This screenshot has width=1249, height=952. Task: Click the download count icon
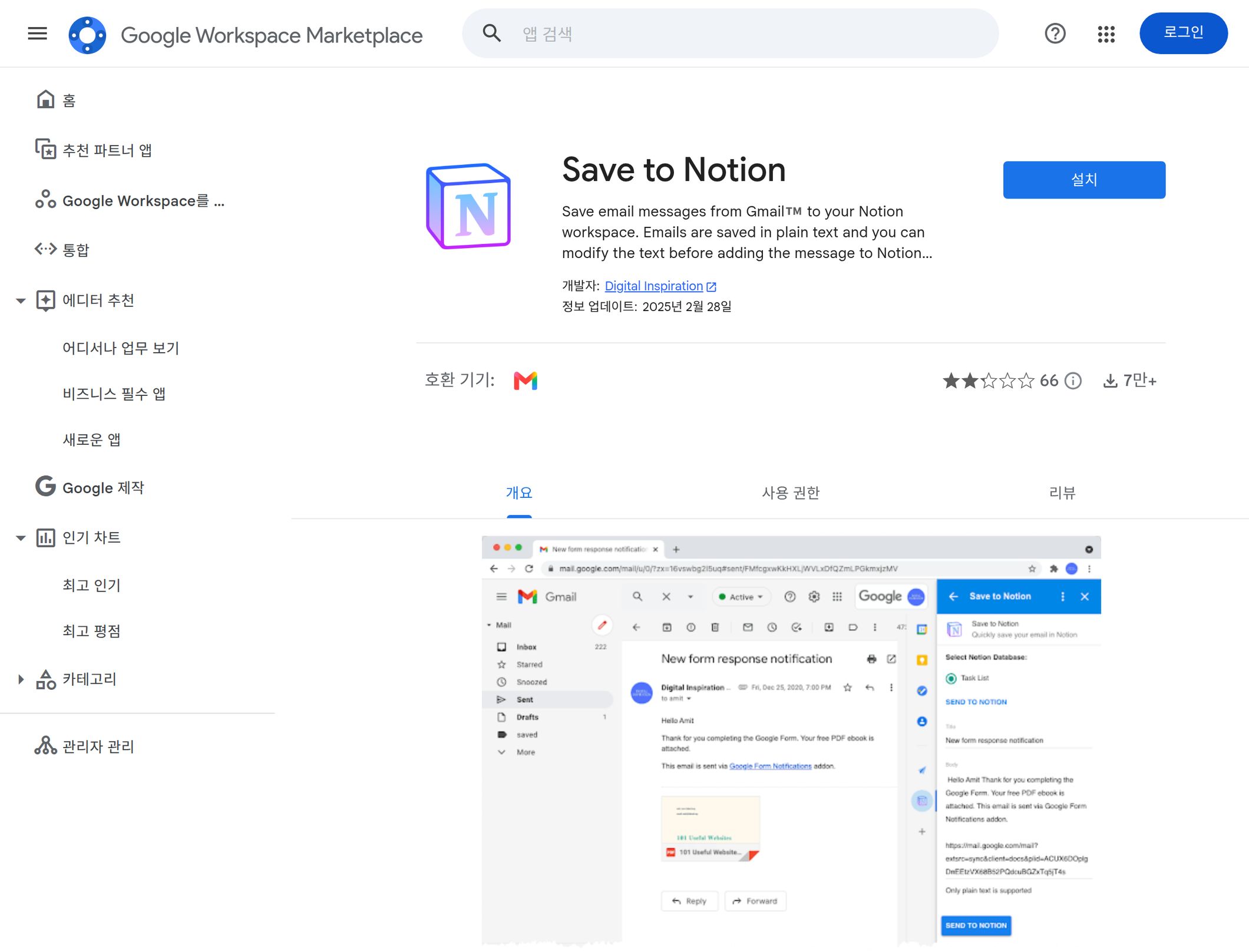[x=1110, y=381]
